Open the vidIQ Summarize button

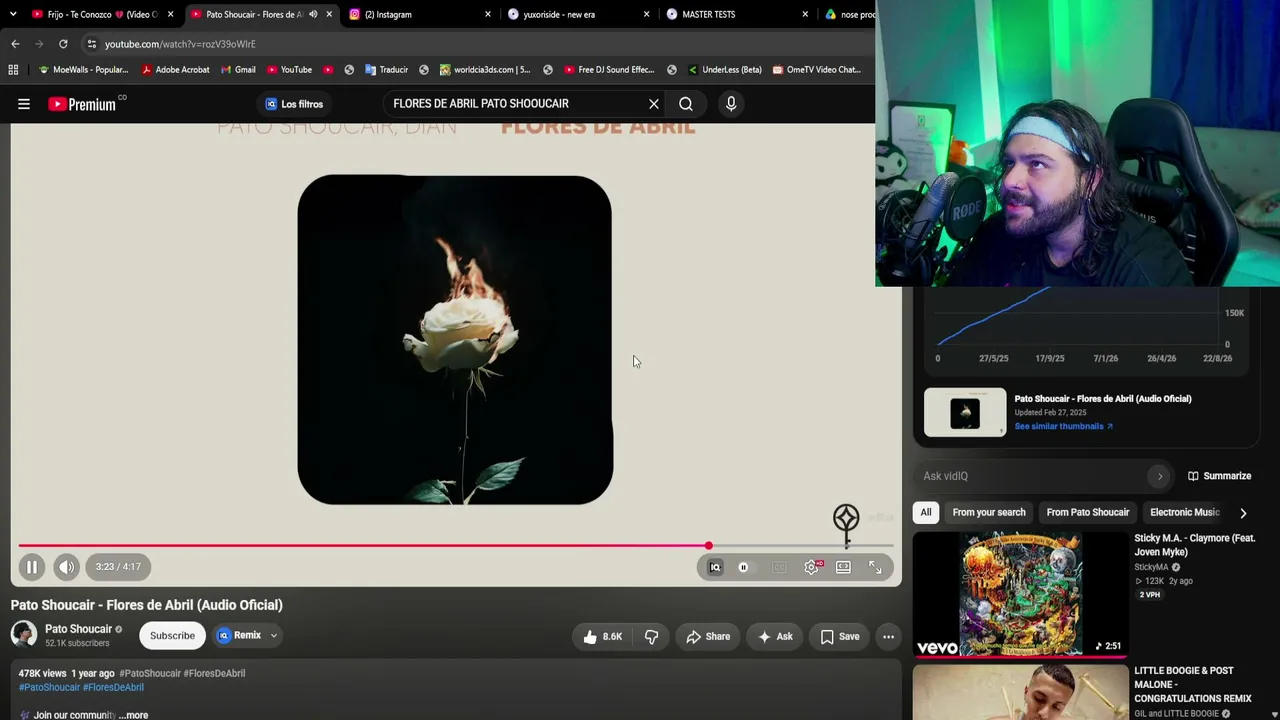[1219, 476]
